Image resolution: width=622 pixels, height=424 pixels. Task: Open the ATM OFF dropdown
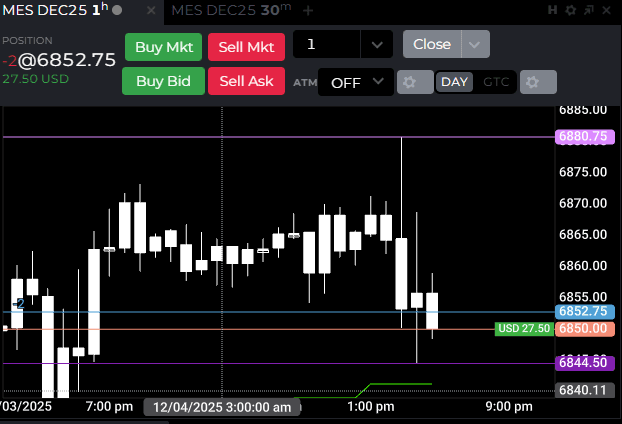pyautogui.click(x=356, y=82)
